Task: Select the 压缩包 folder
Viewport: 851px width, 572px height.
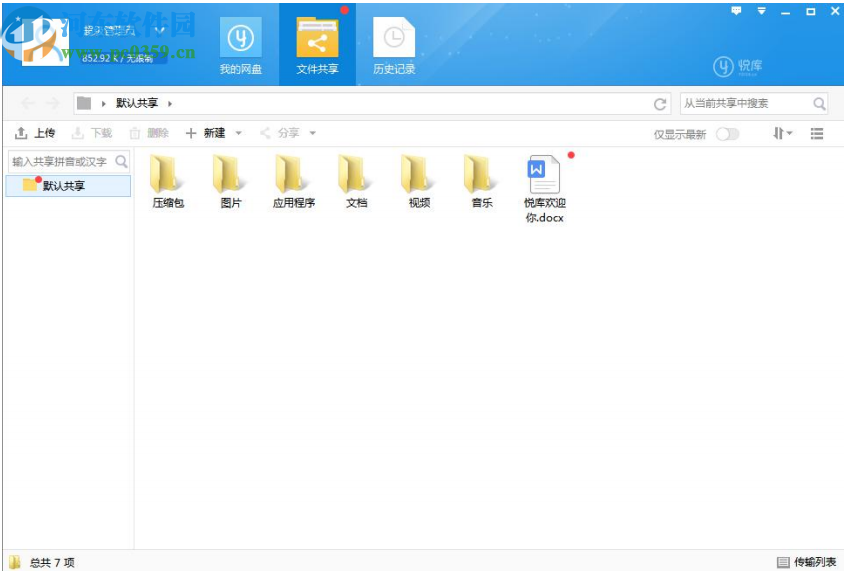Action: pos(168,182)
